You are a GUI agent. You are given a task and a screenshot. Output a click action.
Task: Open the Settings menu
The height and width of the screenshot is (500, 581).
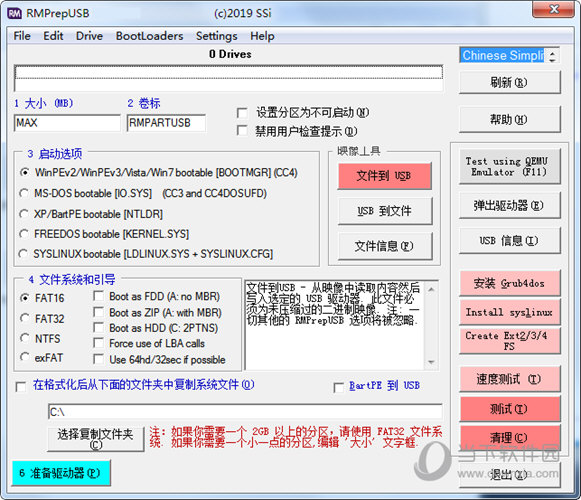216,36
